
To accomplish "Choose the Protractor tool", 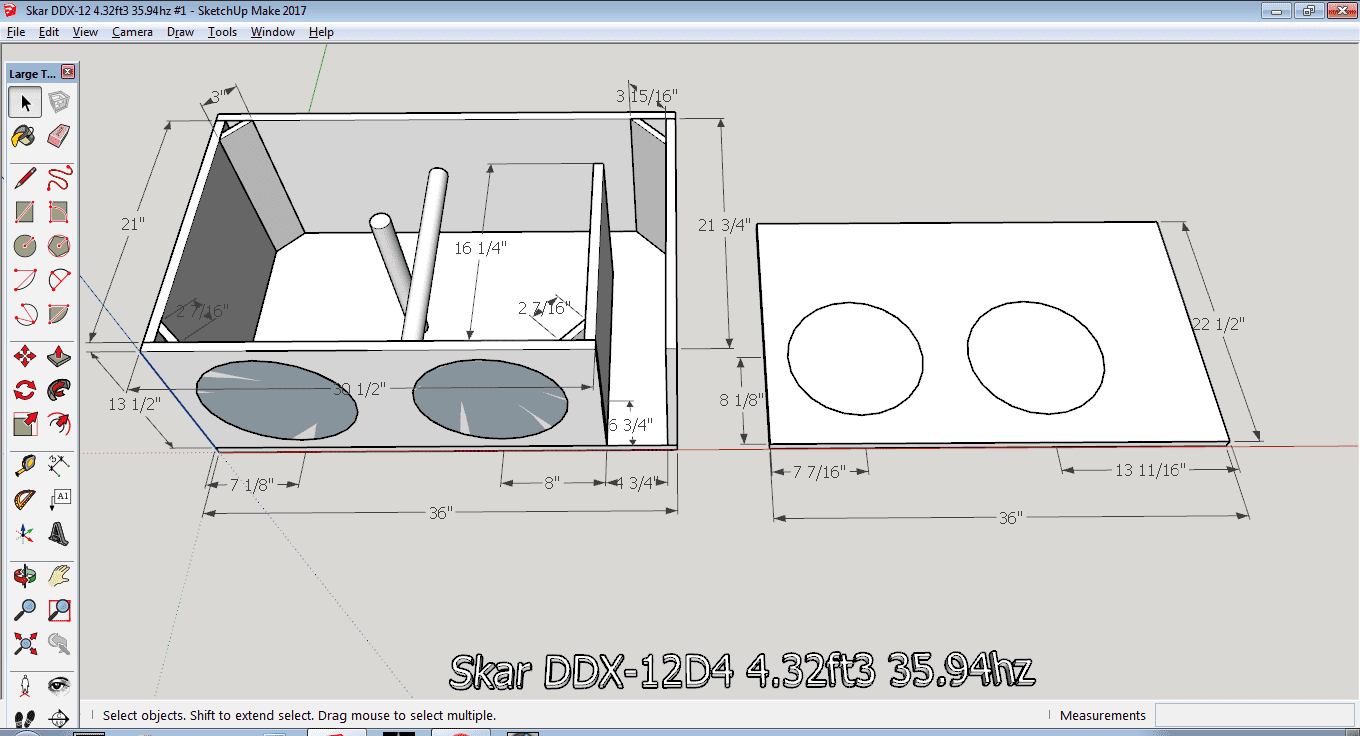I will click(25, 500).
